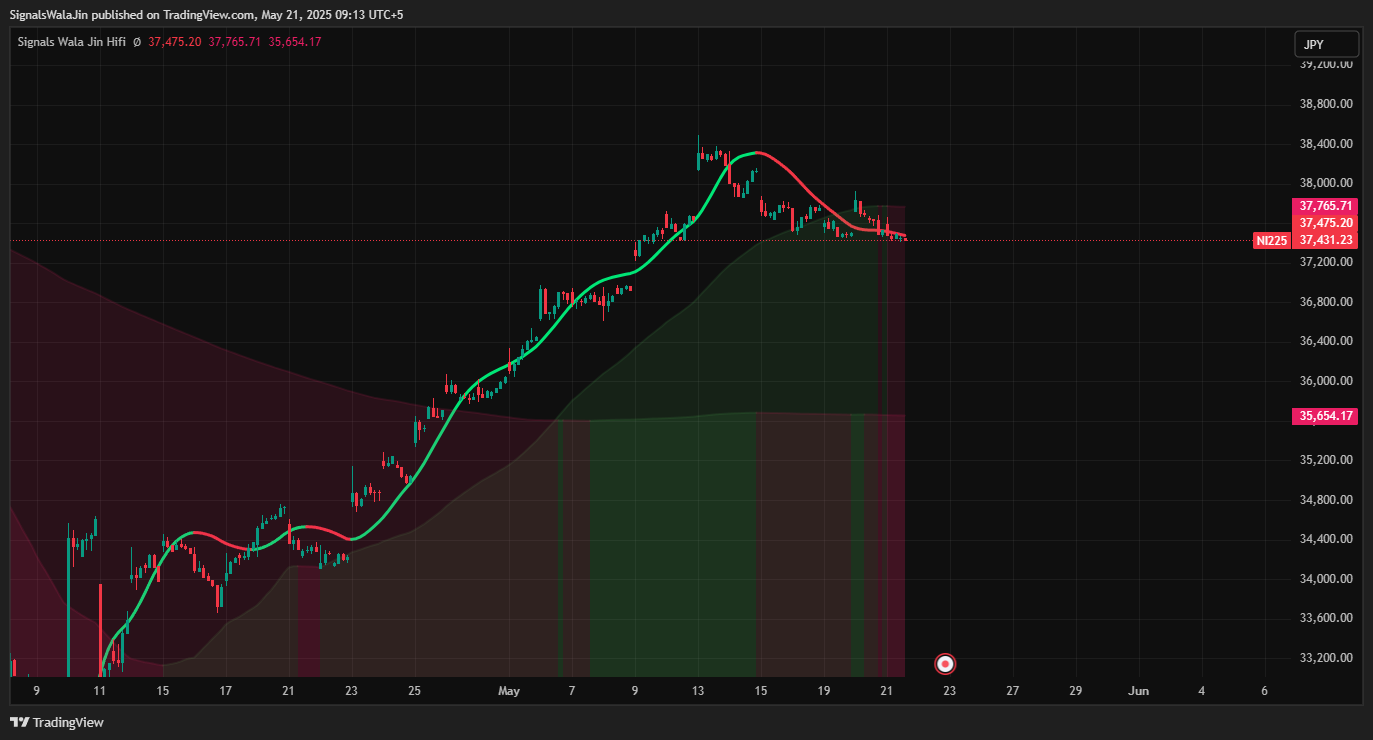
Task: Click the 33,200.00 price axis label
Action: click(1326, 658)
